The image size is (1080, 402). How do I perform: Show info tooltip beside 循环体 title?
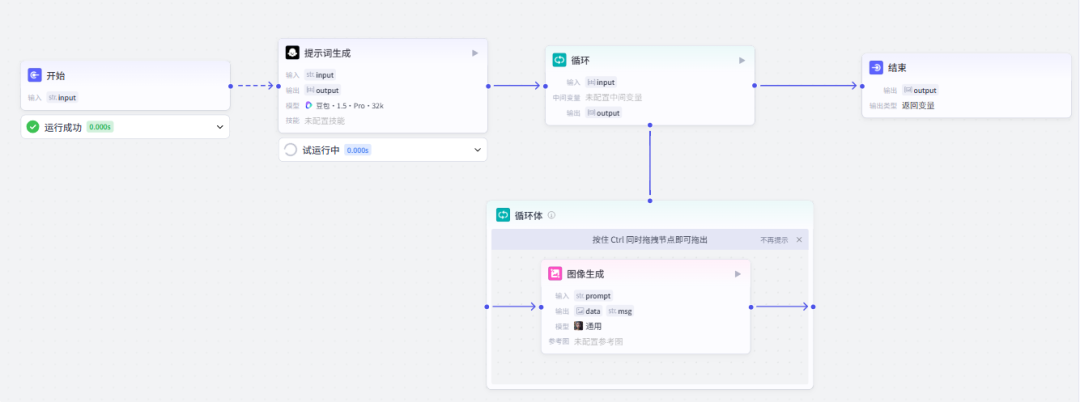[x=551, y=215]
